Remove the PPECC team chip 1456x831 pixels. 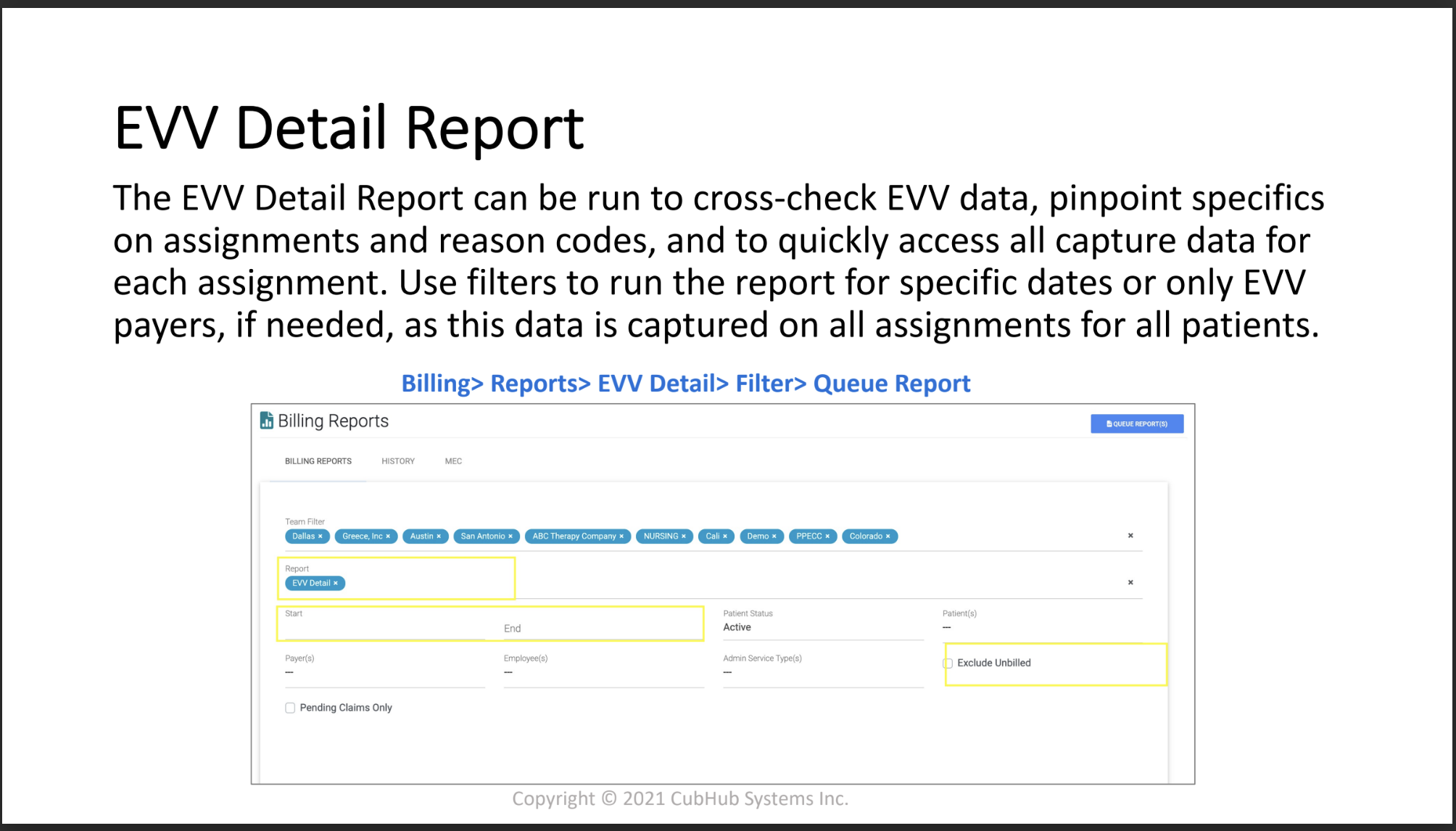(827, 537)
